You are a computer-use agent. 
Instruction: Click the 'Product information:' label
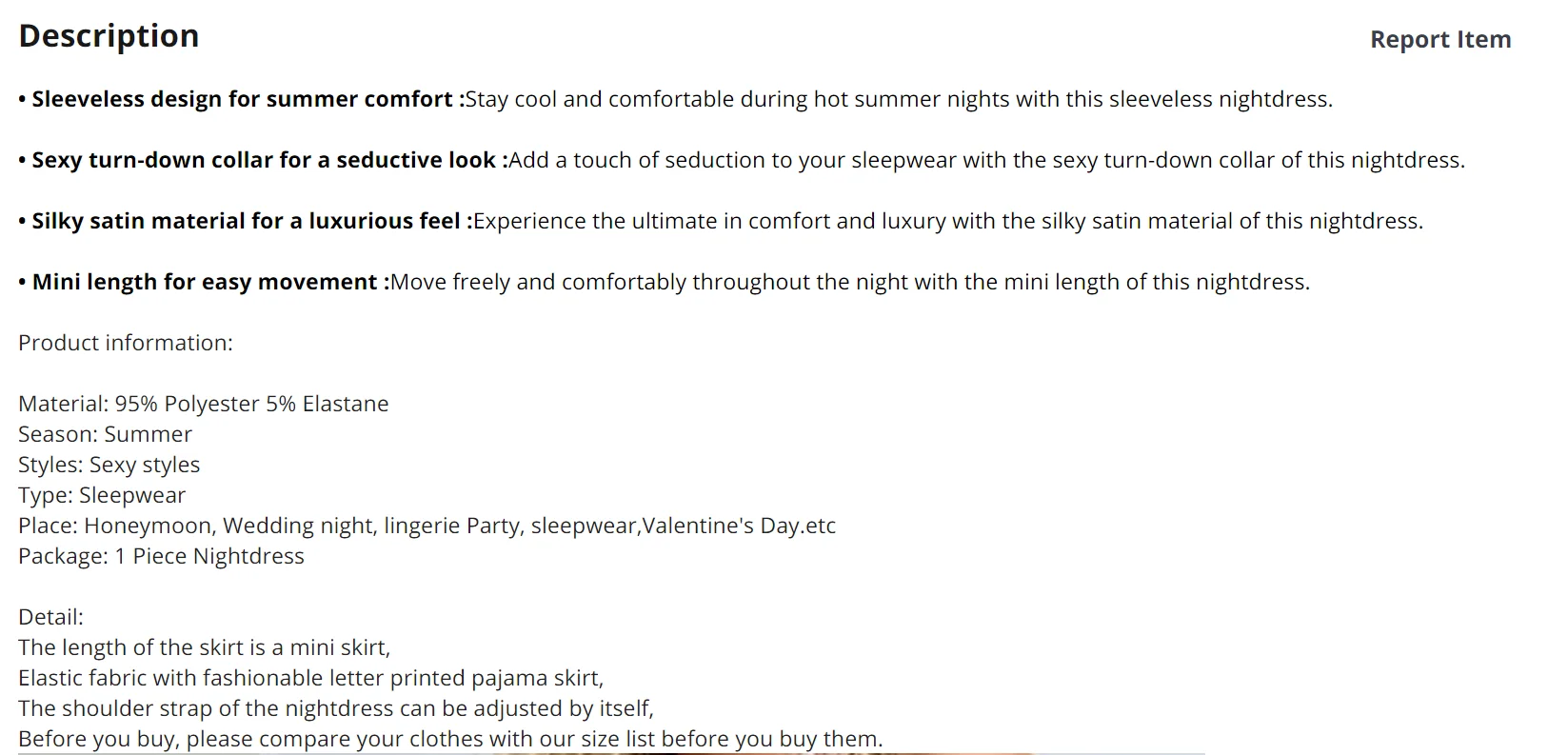(x=126, y=343)
